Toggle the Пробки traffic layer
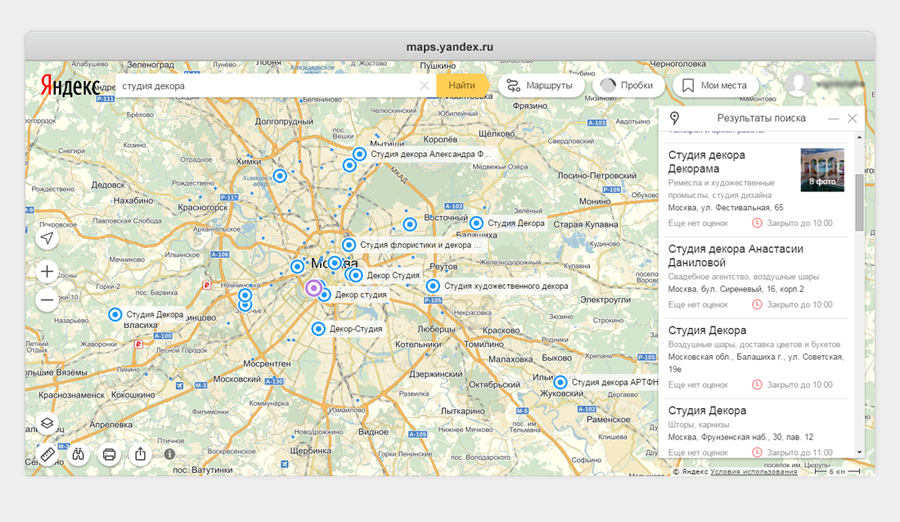Viewport: 900px width, 522px height. tap(626, 86)
